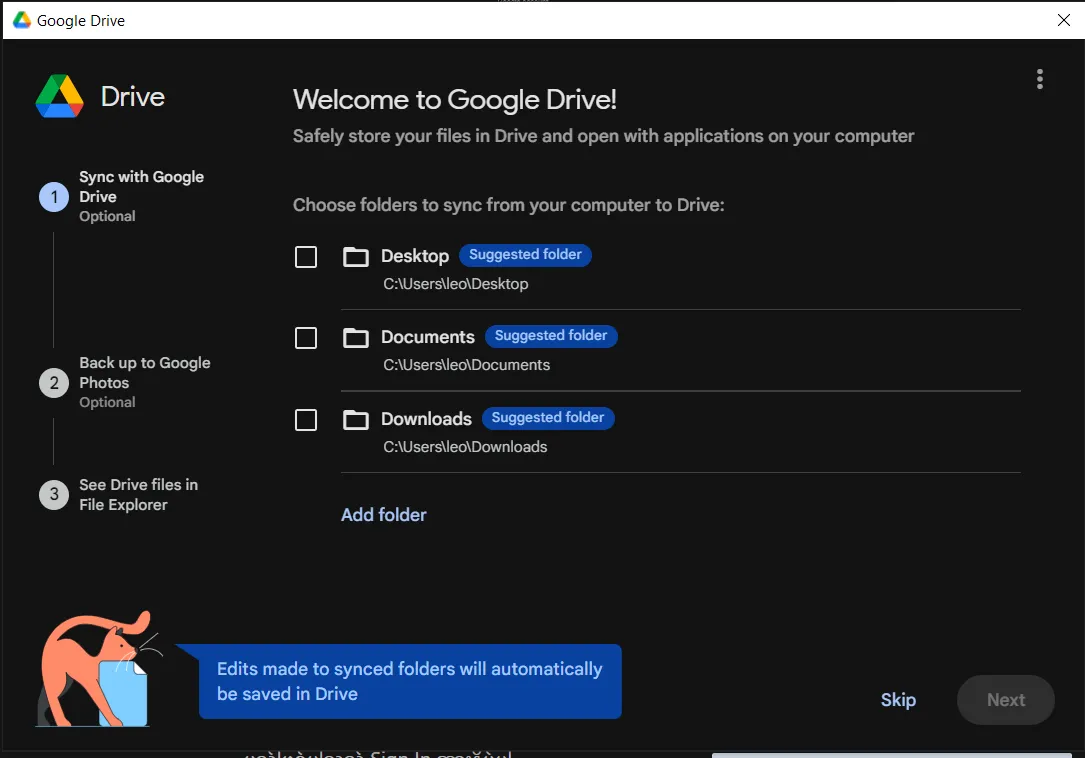Click the Downloads folder icon
The width and height of the screenshot is (1085, 758).
point(356,419)
